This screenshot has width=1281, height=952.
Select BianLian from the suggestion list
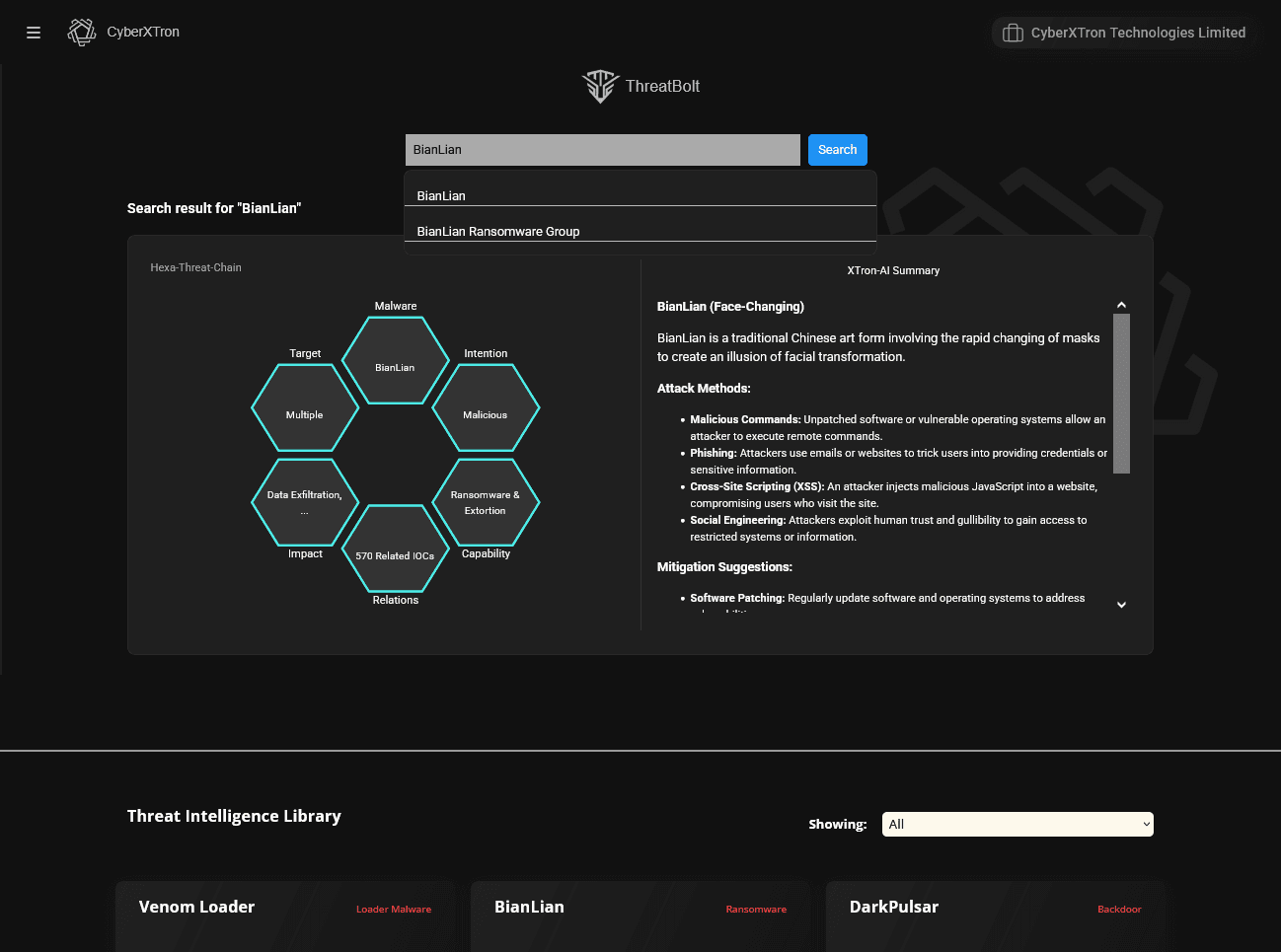click(x=441, y=195)
